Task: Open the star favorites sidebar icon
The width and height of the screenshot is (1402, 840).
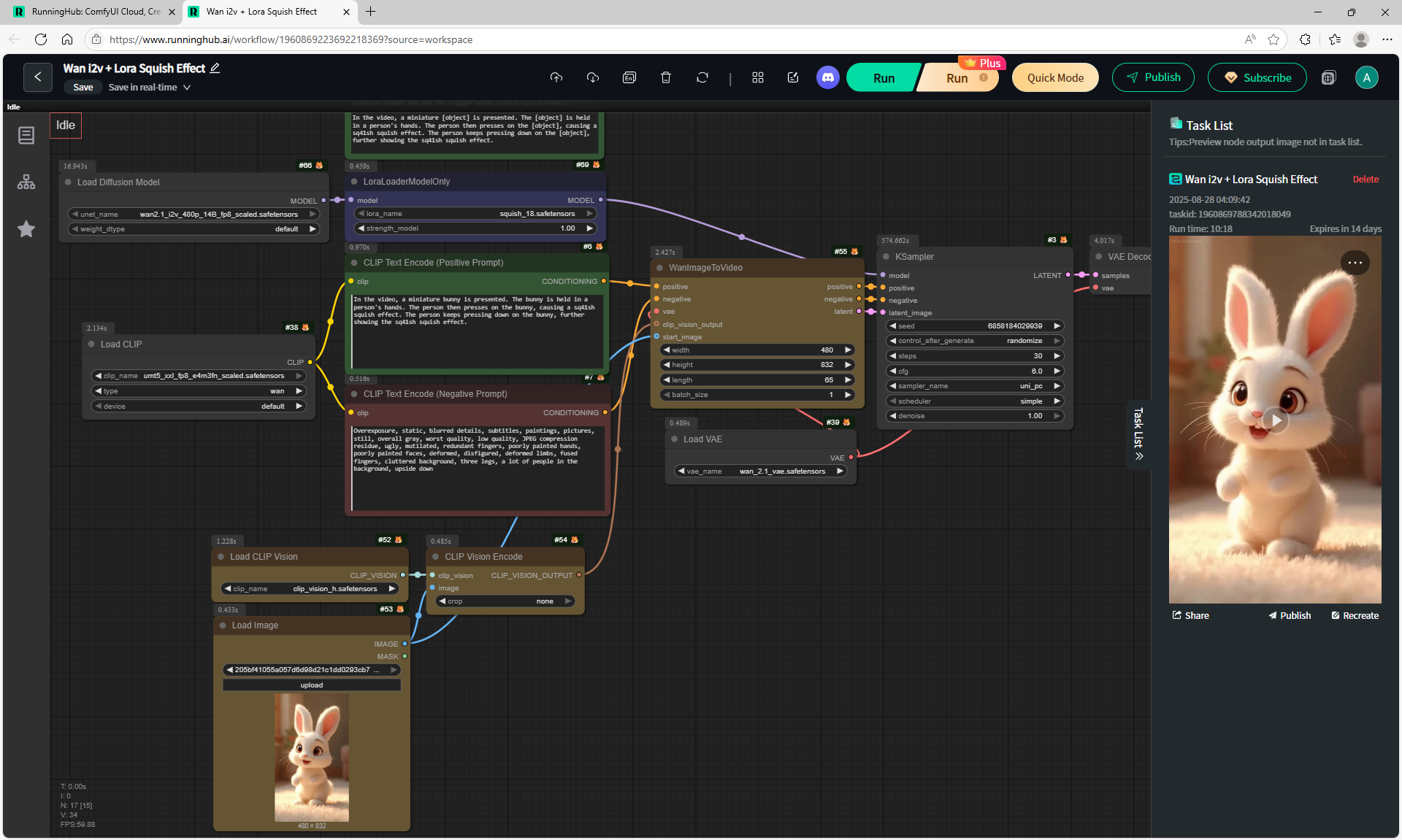Action: click(26, 229)
